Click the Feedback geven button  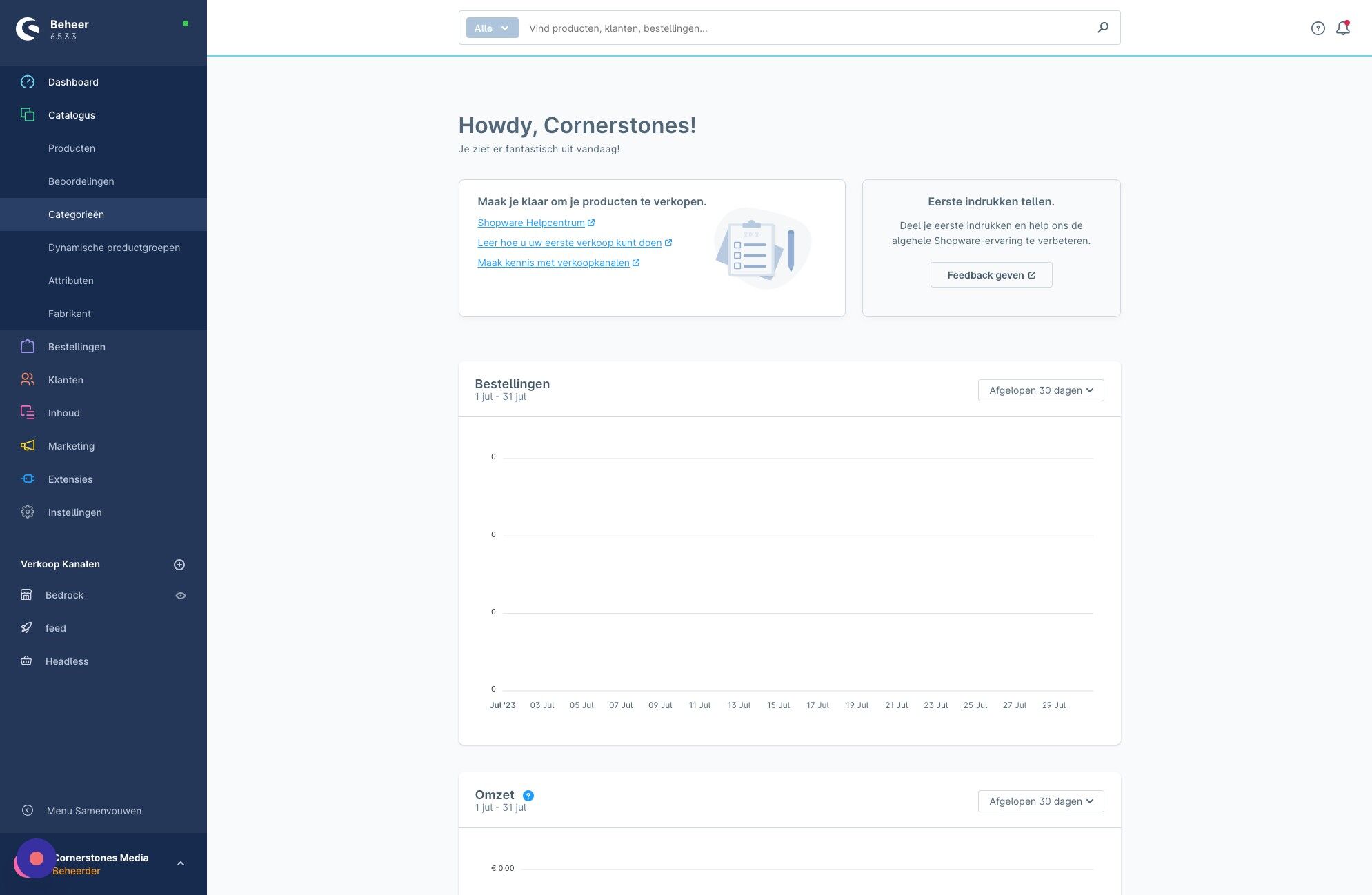click(991, 275)
